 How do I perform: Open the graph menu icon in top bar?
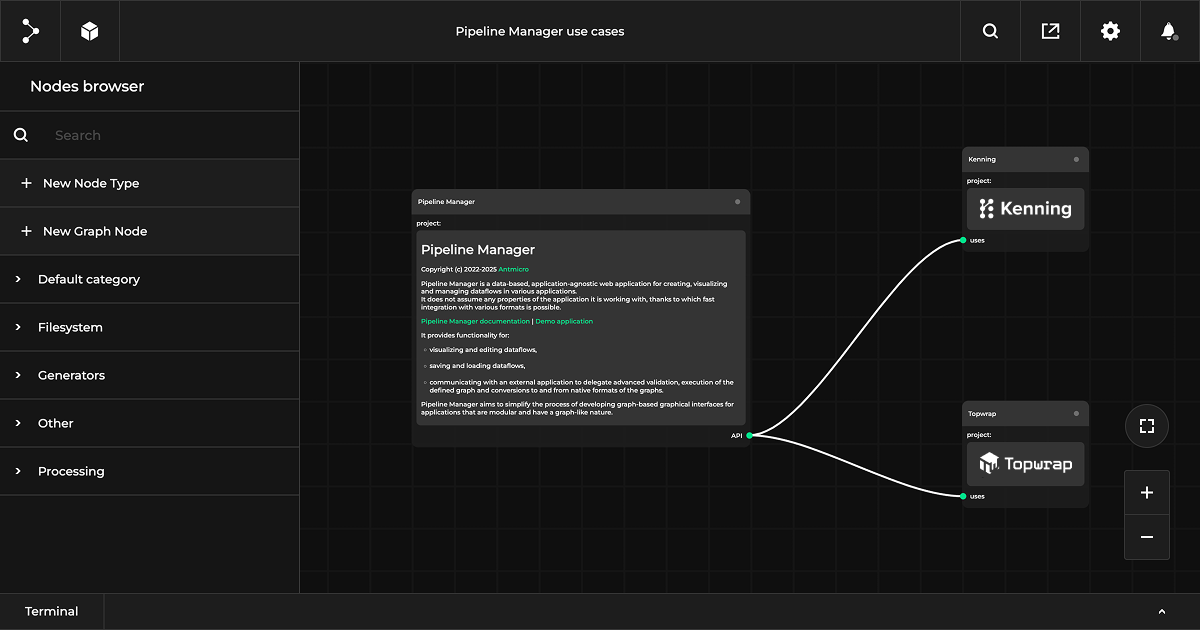coord(30,31)
